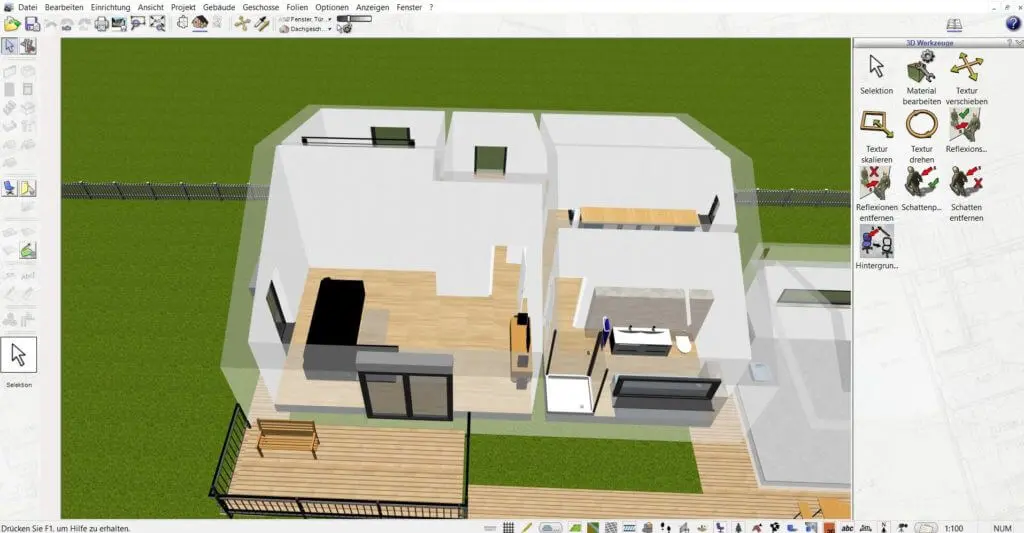Toggle the chair furniture visibility in status bar
This screenshot has width=1024, height=533.
click(x=720, y=527)
